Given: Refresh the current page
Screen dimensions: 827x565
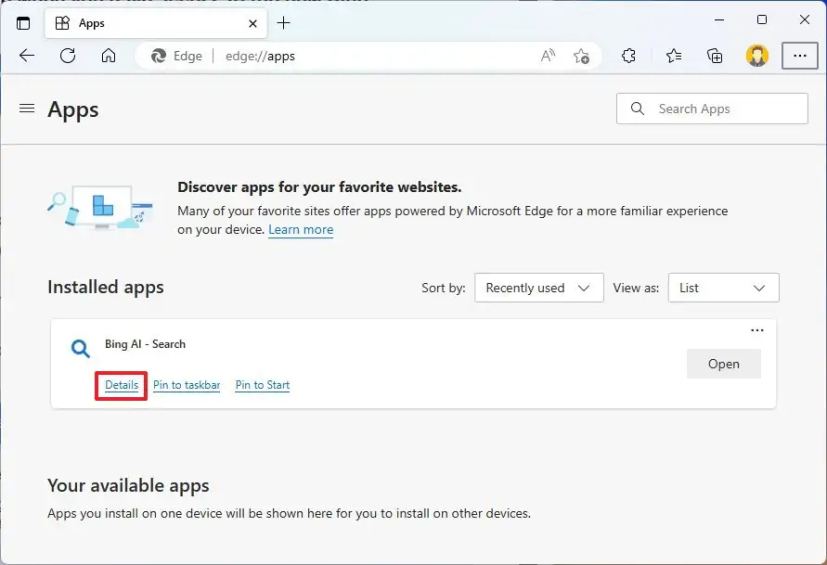Looking at the screenshot, I should coord(68,55).
